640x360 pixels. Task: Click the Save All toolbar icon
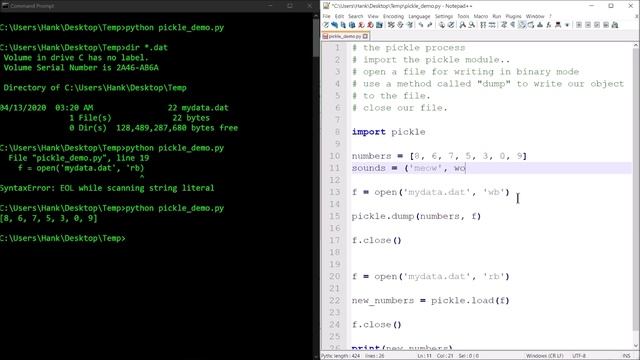(x=352, y=25)
